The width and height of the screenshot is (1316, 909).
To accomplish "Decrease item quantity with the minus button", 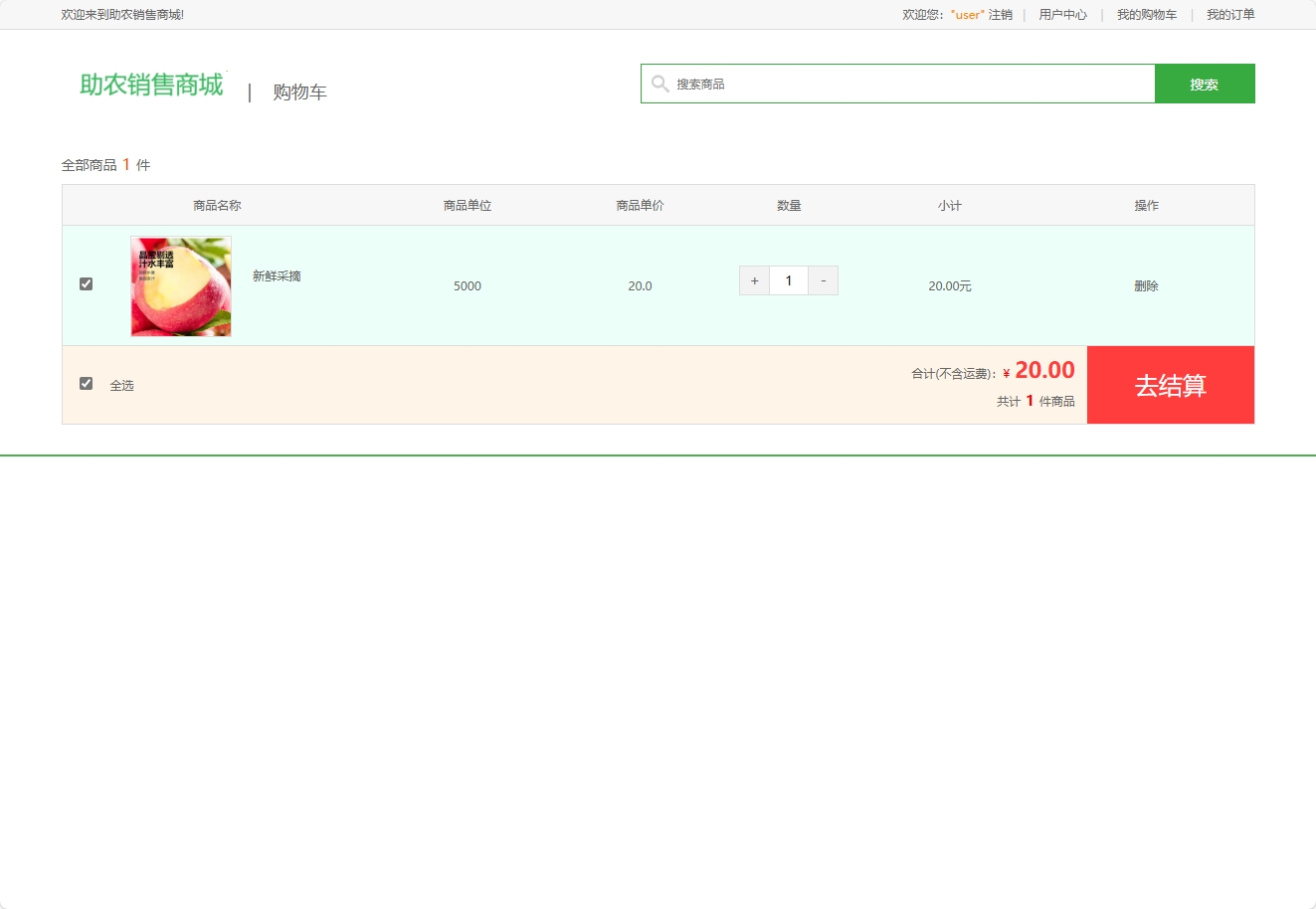I will pyautogui.click(x=823, y=280).
